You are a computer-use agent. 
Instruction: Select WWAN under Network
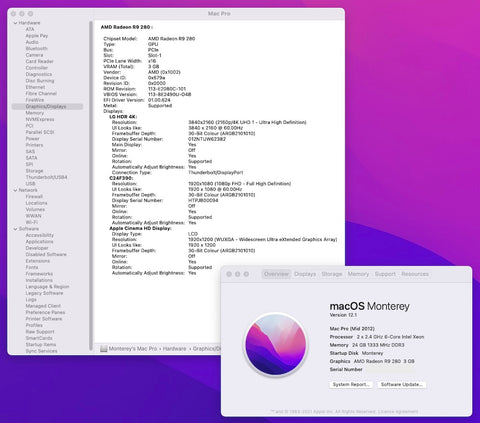[33, 216]
